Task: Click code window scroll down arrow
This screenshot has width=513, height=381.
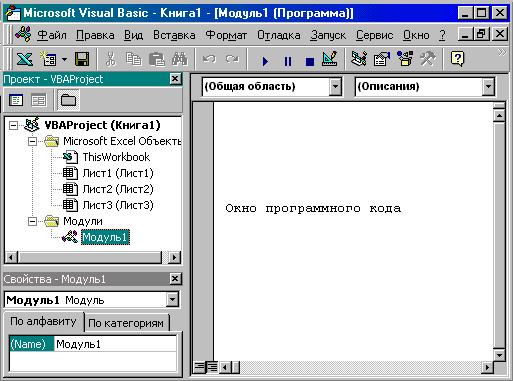Action: point(499,355)
